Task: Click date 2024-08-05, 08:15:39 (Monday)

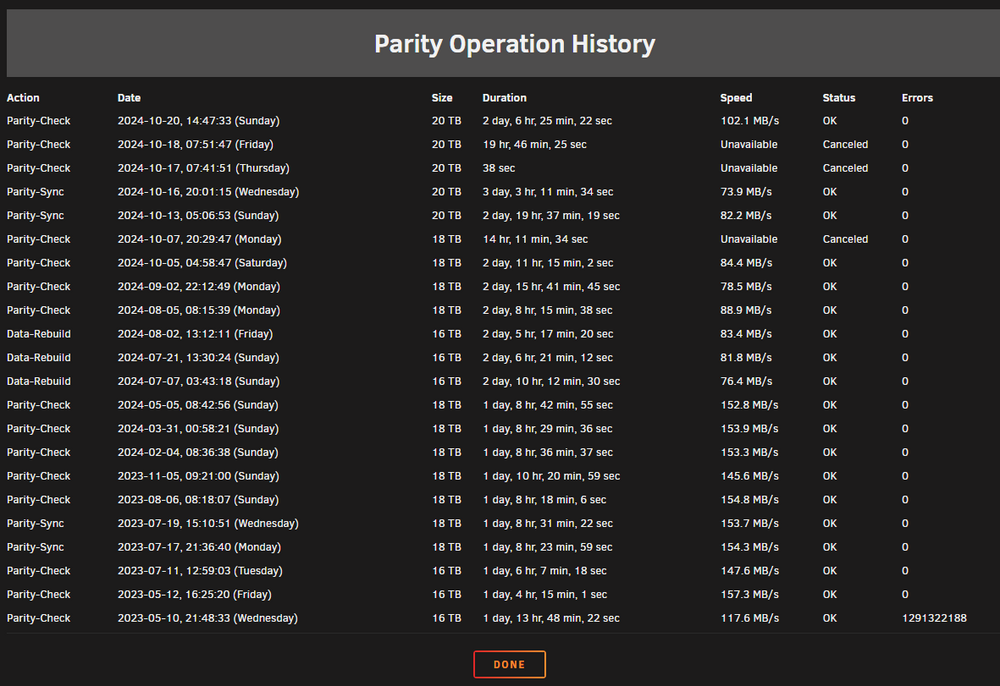Action: pyautogui.click(x=198, y=310)
